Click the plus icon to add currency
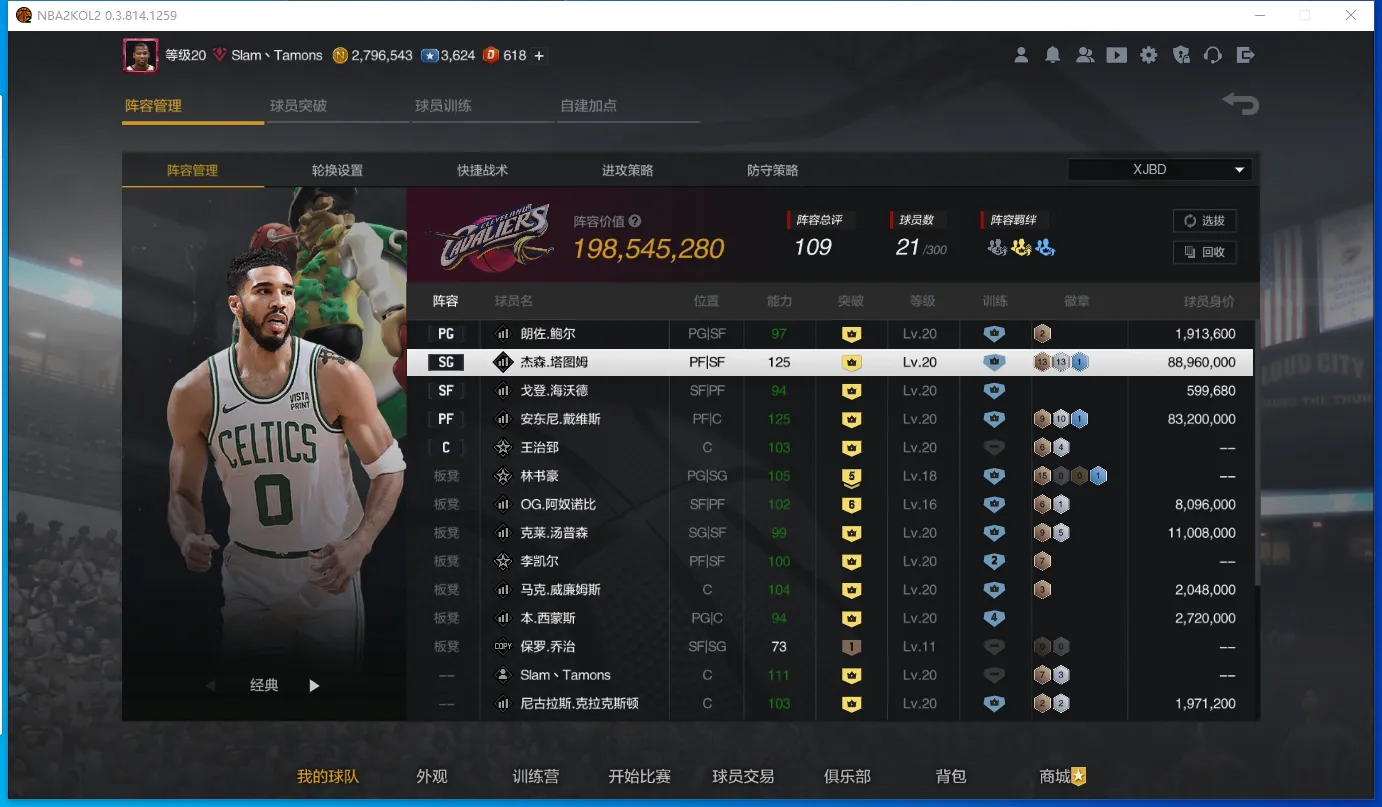The width and height of the screenshot is (1382, 807). click(x=539, y=56)
